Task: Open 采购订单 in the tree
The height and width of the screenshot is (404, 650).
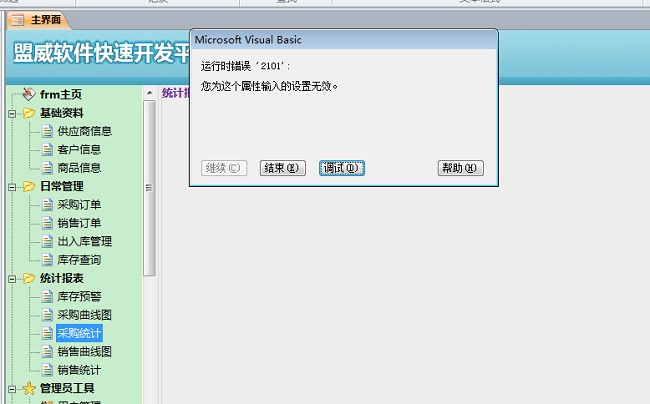Action: click(x=79, y=204)
